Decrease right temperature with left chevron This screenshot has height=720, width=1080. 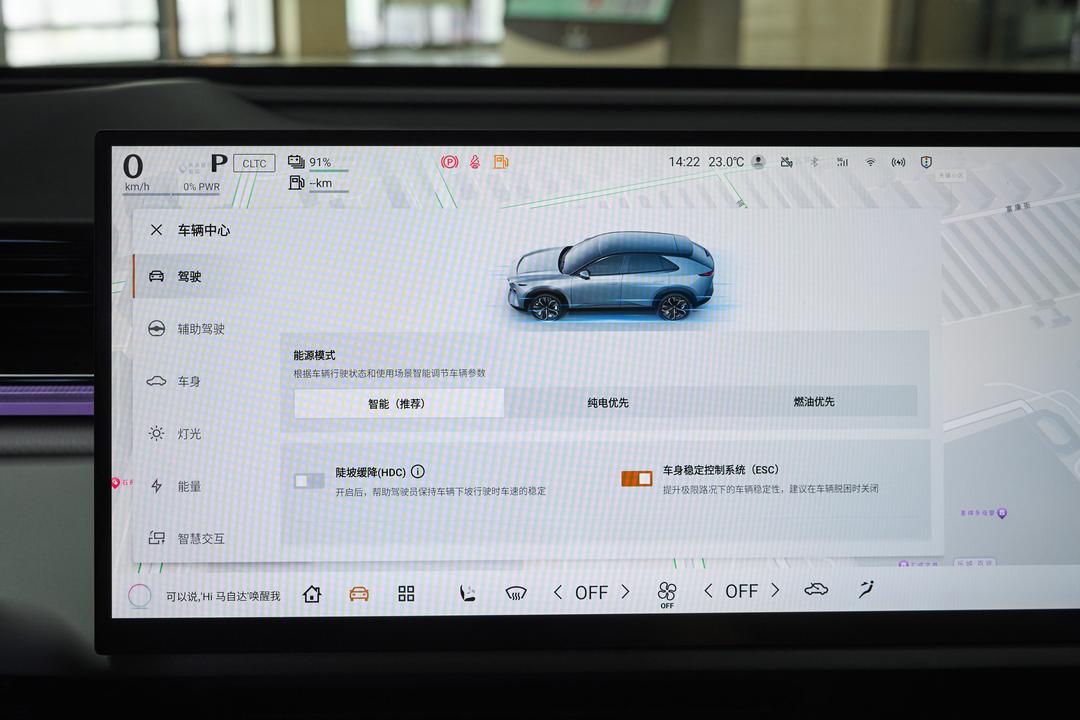tap(708, 590)
